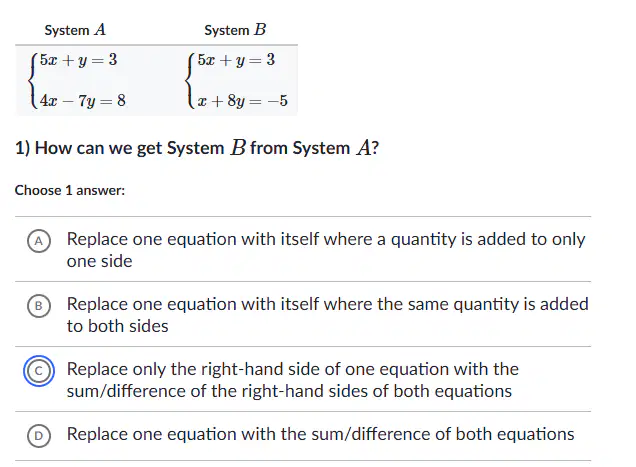This screenshot has height=467, width=636.
Task: Click the curly brace of System B
Action: point(191,80)
